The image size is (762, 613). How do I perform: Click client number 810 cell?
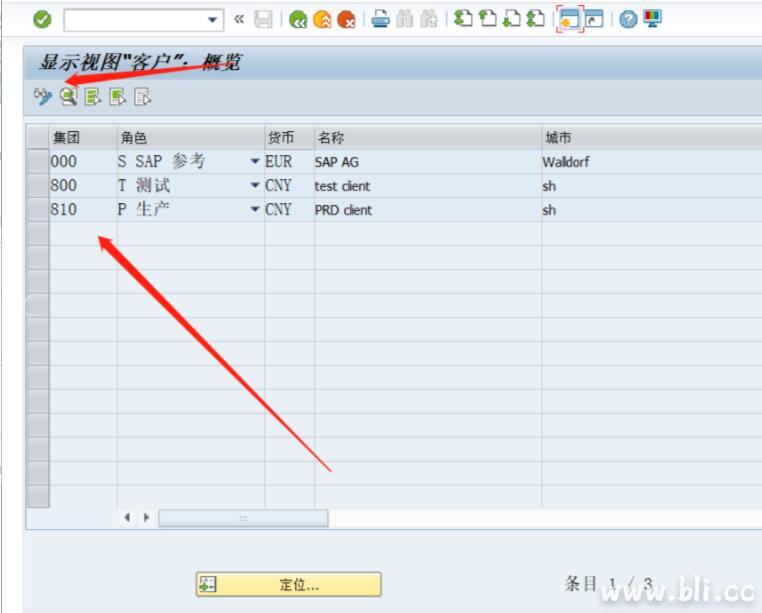click(x=83, y=210)
